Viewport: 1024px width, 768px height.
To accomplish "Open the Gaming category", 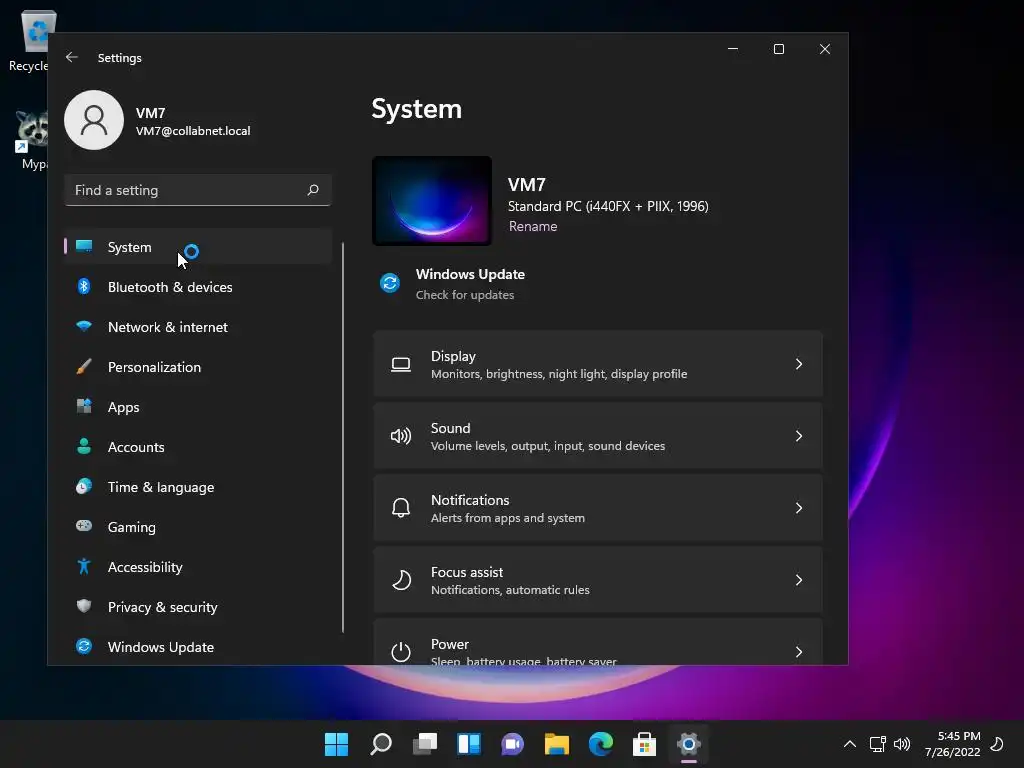I will pos(199,527).
